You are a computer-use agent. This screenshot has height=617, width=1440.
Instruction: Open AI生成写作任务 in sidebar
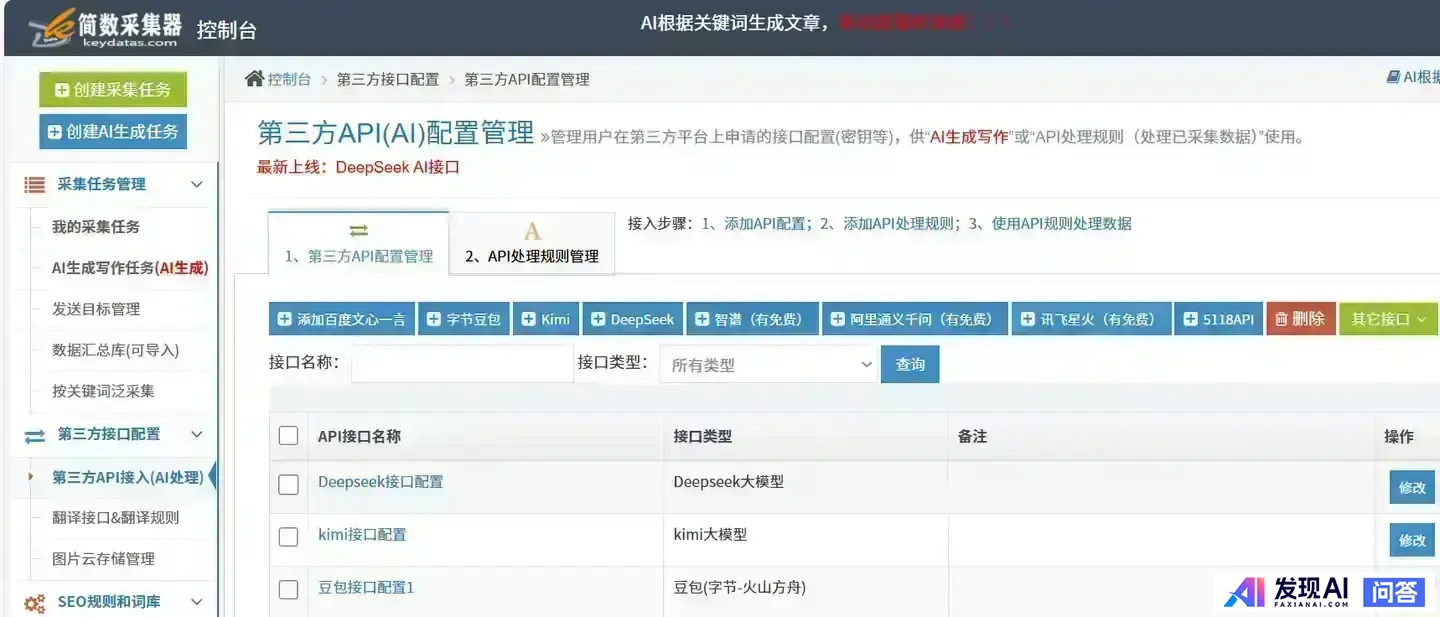130,268
